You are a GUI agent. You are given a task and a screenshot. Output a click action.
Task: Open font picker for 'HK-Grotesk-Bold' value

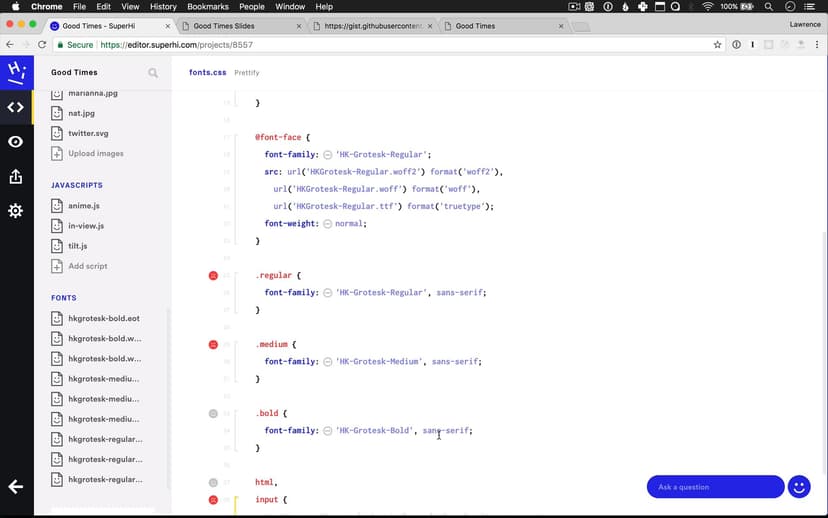[x=327, y=431]
